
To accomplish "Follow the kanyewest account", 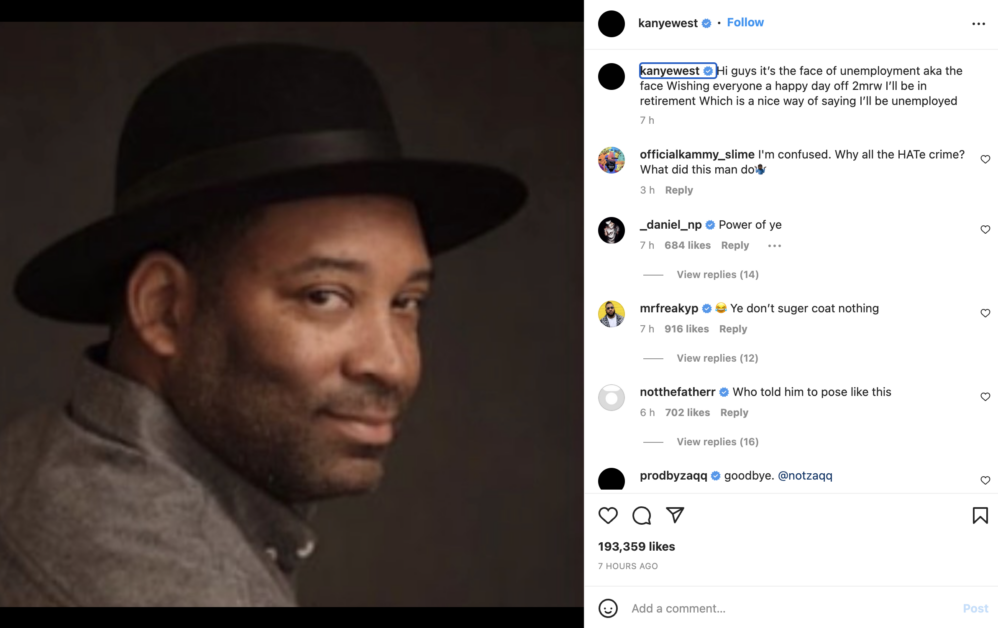I will pyautogui.click(x=745, y=22).
